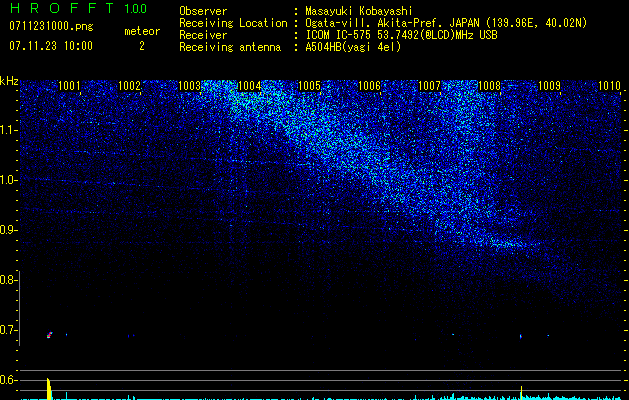Click time marker 1002
This screenshot has height=400, width=629.
(x=130, y=86)
